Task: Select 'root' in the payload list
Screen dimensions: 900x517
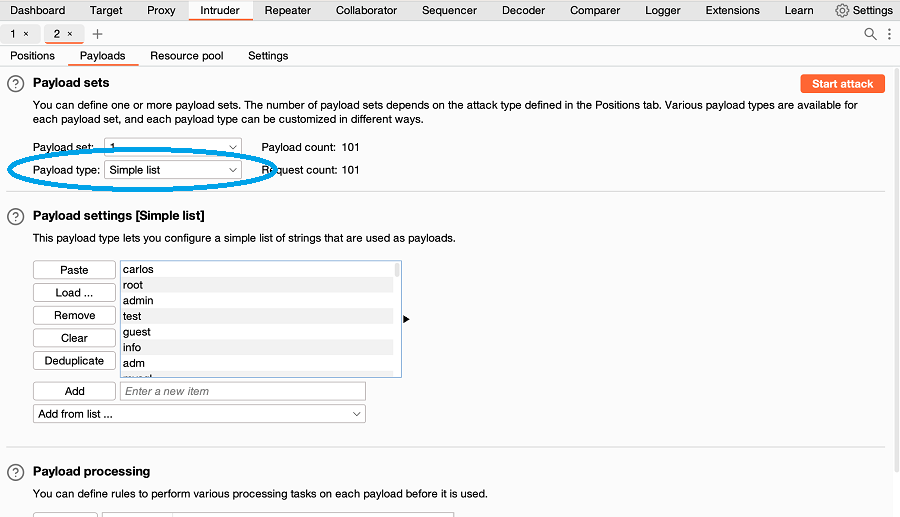Action: coord(257,285)
